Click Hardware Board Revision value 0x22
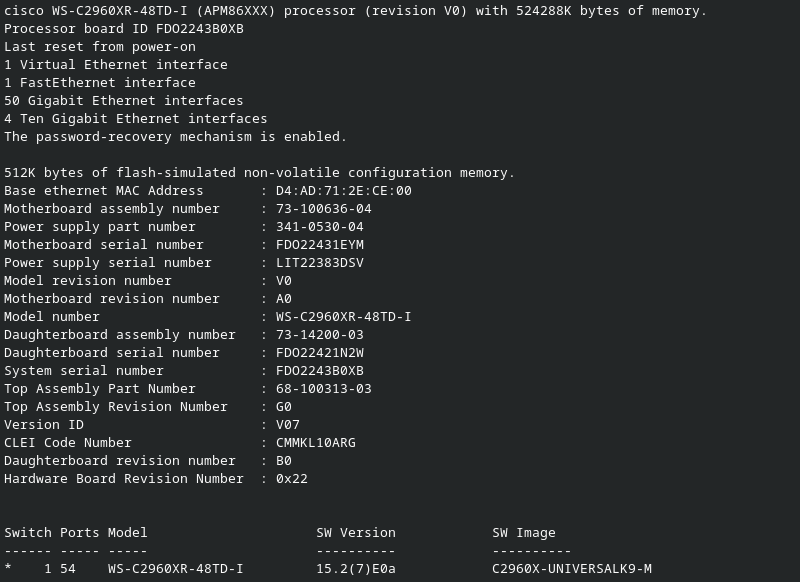The image size is (800, 582). 292,479
